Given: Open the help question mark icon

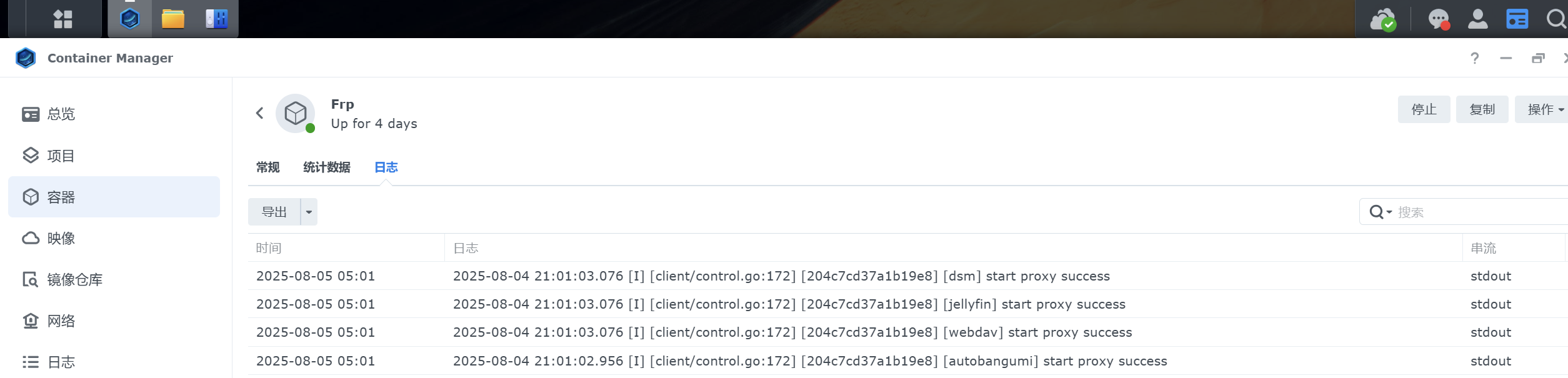Looking at the screenshot, I should (x=1475, y=58).
